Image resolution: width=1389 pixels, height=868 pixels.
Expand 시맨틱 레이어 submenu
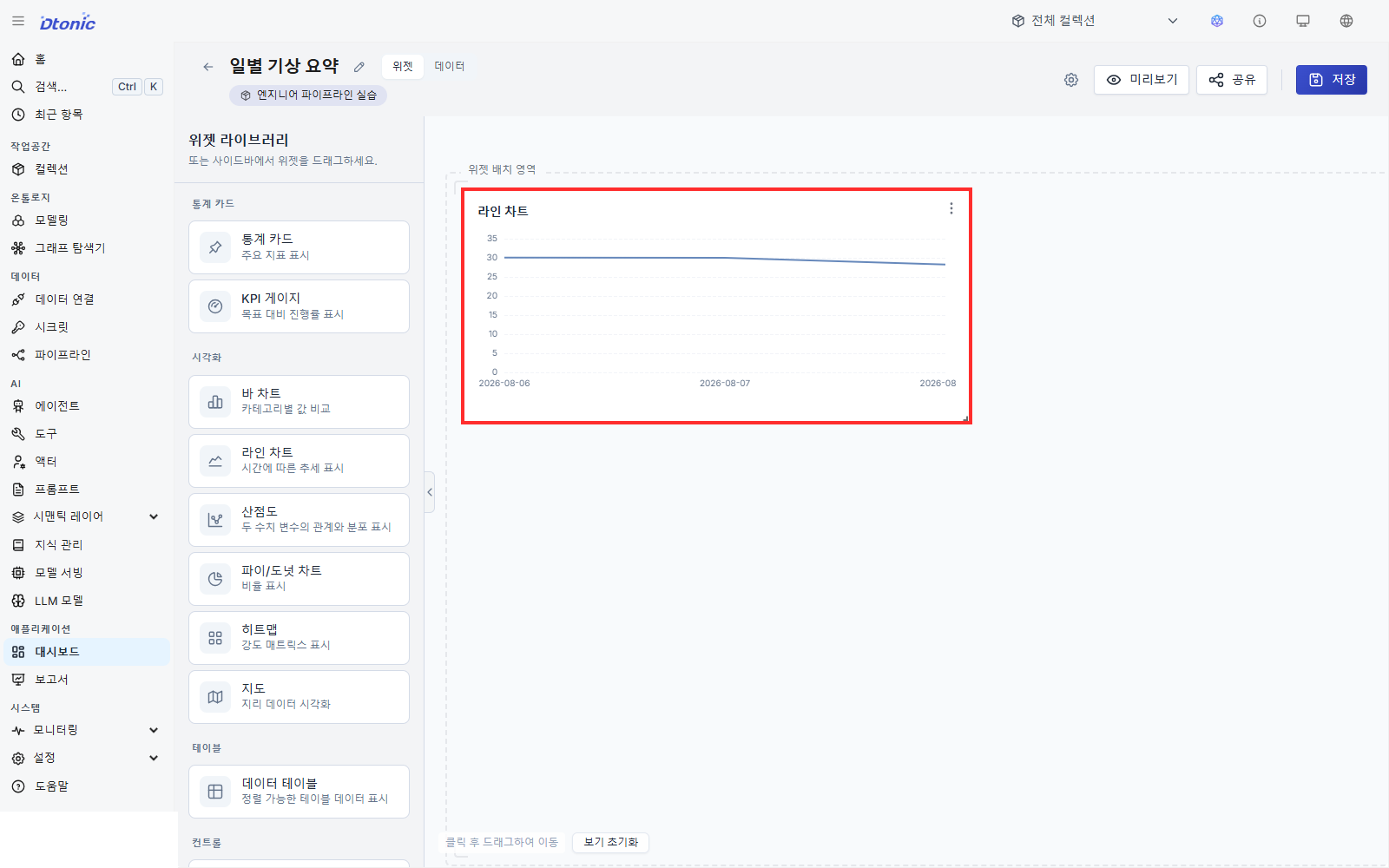click(87, 516)
